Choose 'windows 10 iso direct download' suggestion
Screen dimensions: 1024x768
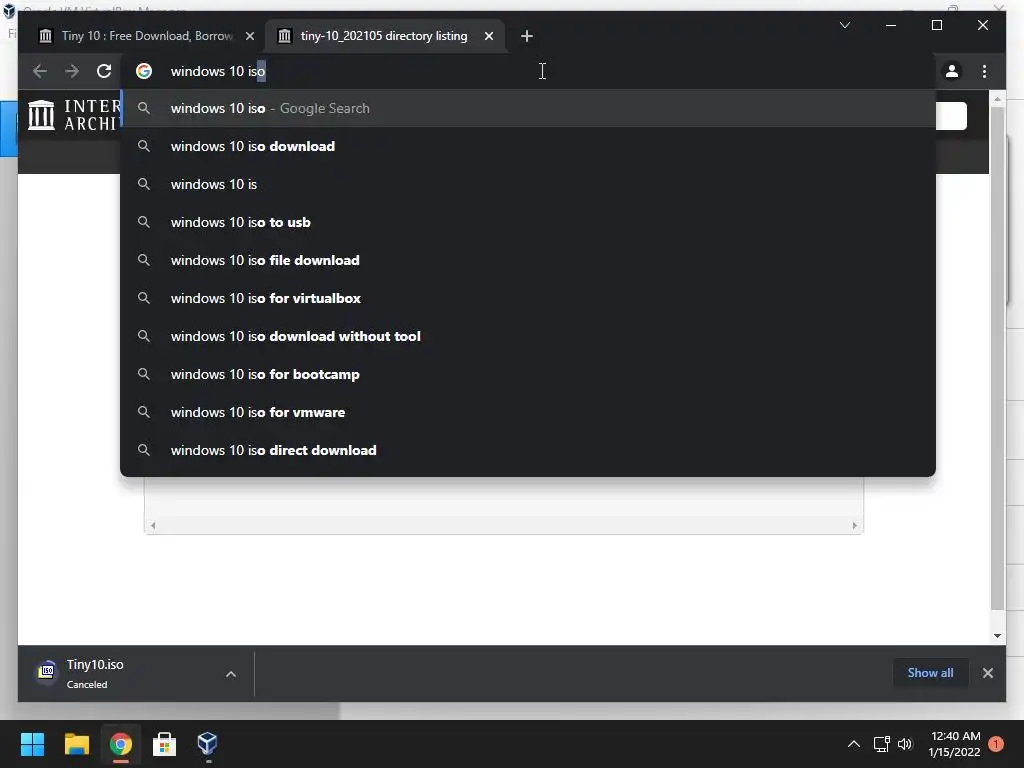coord(528,450)
